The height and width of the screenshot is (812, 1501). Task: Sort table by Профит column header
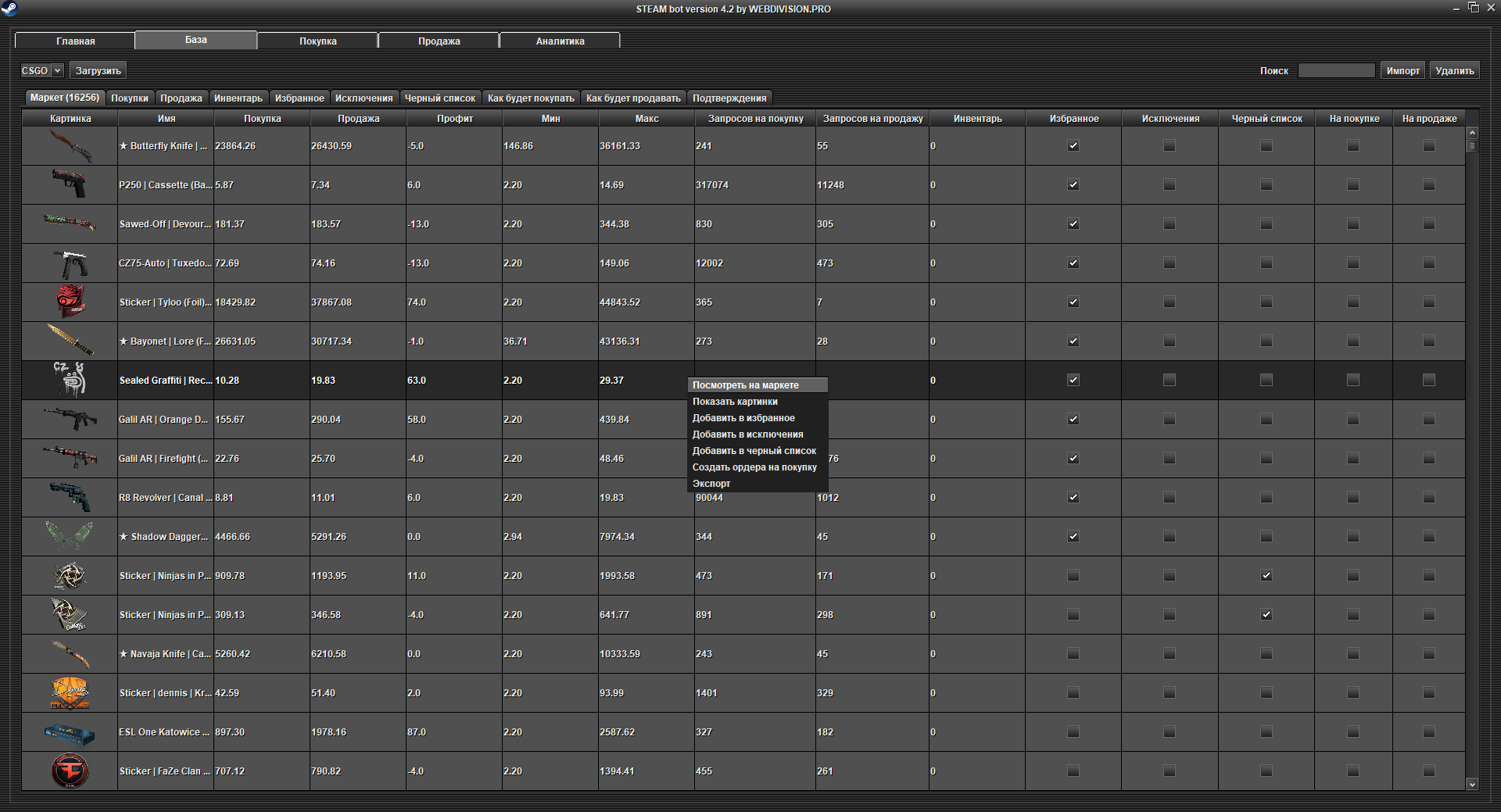pyautogui.click(x=454, y=119)
